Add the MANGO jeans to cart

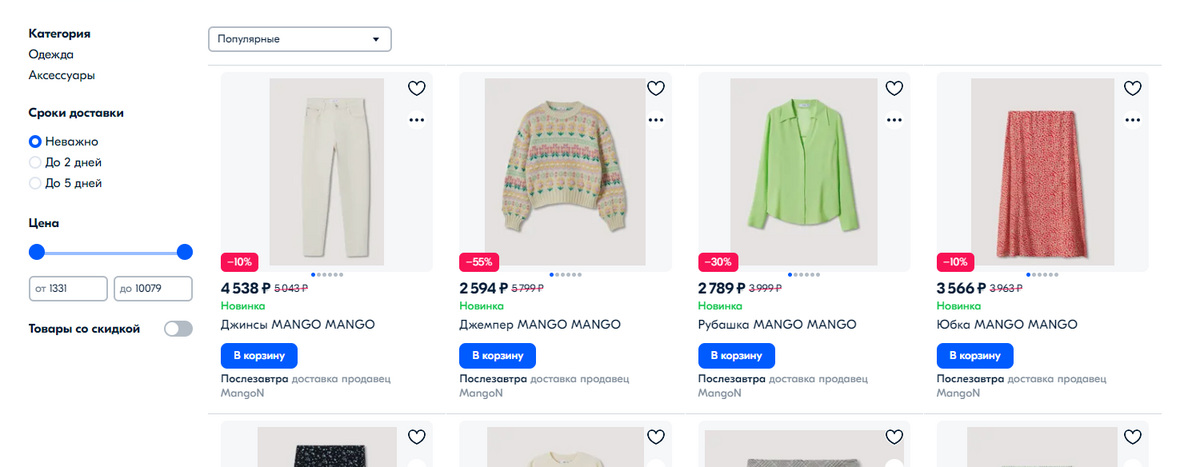(259, 355)
